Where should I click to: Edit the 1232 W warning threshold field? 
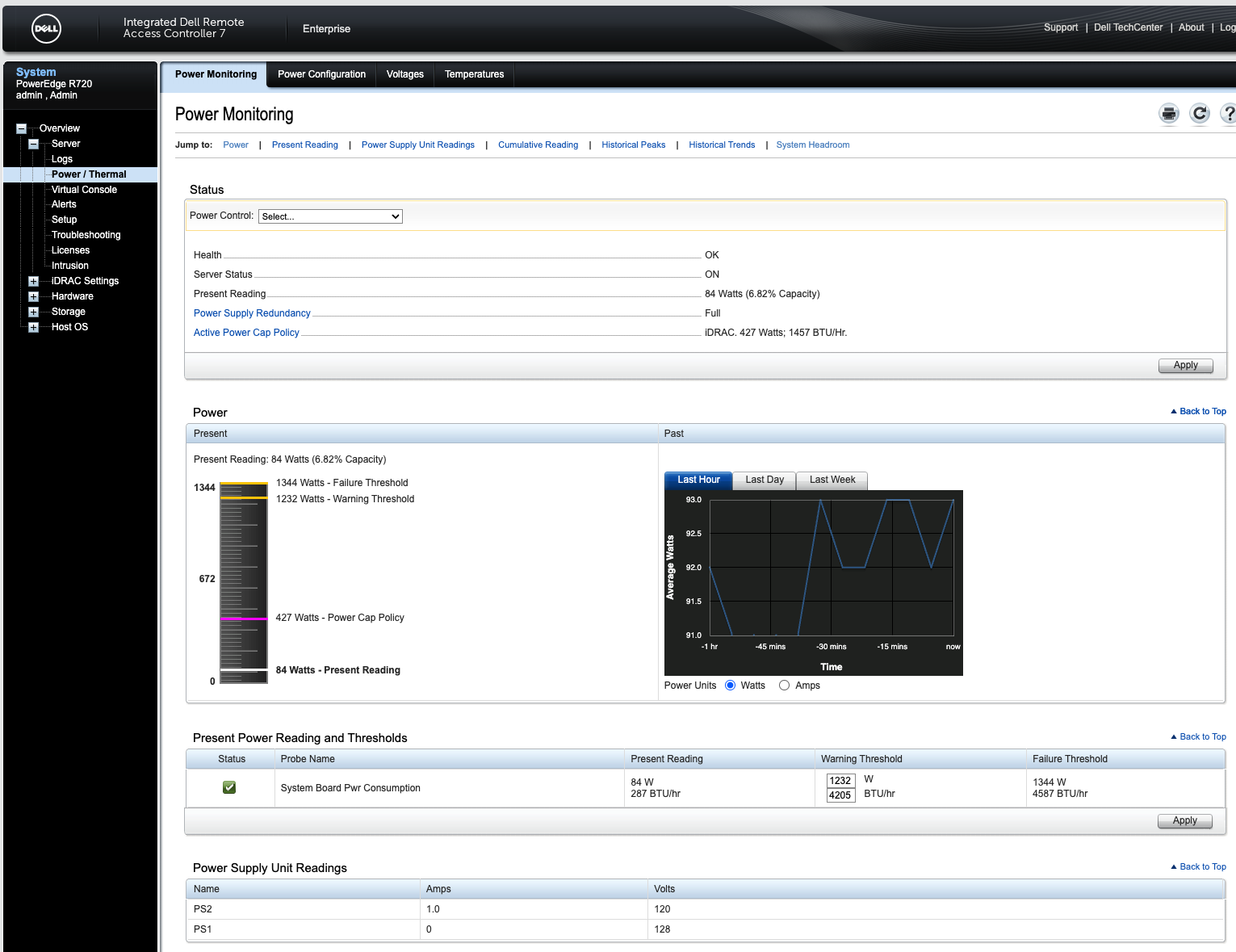tap(840, 781)
